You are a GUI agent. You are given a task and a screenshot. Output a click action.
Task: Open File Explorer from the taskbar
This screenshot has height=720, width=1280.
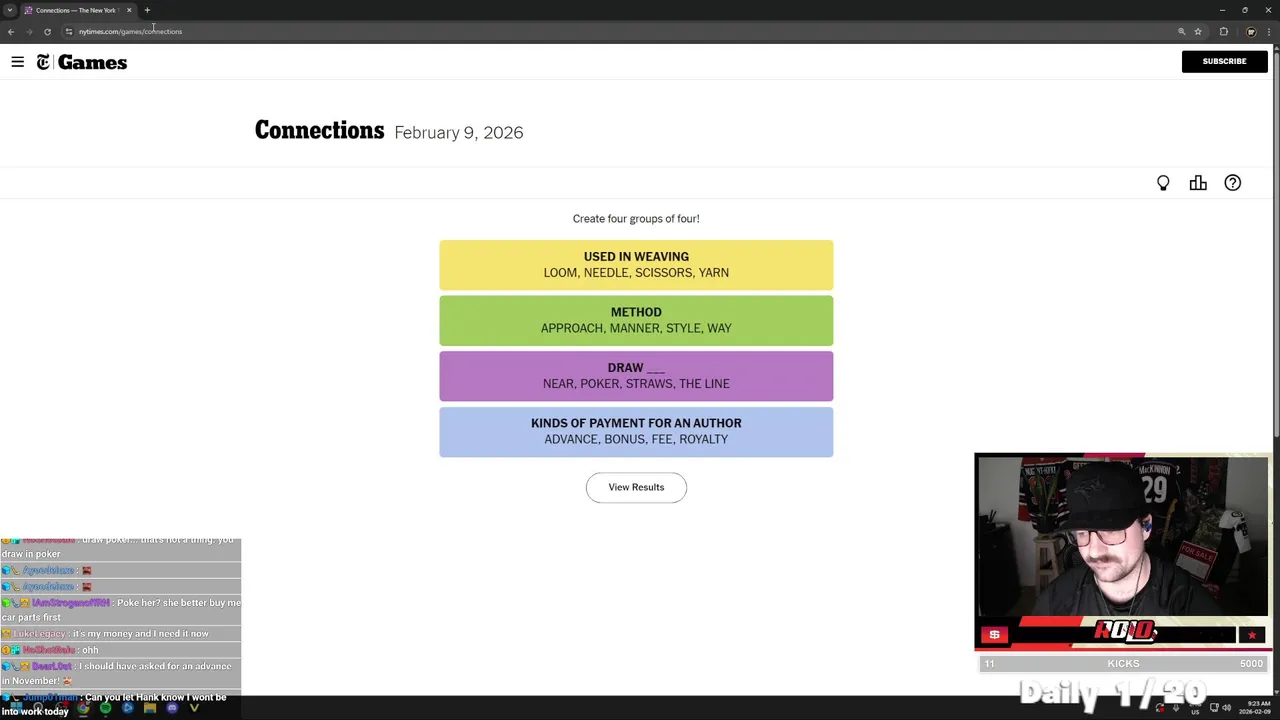click(150, 708)
